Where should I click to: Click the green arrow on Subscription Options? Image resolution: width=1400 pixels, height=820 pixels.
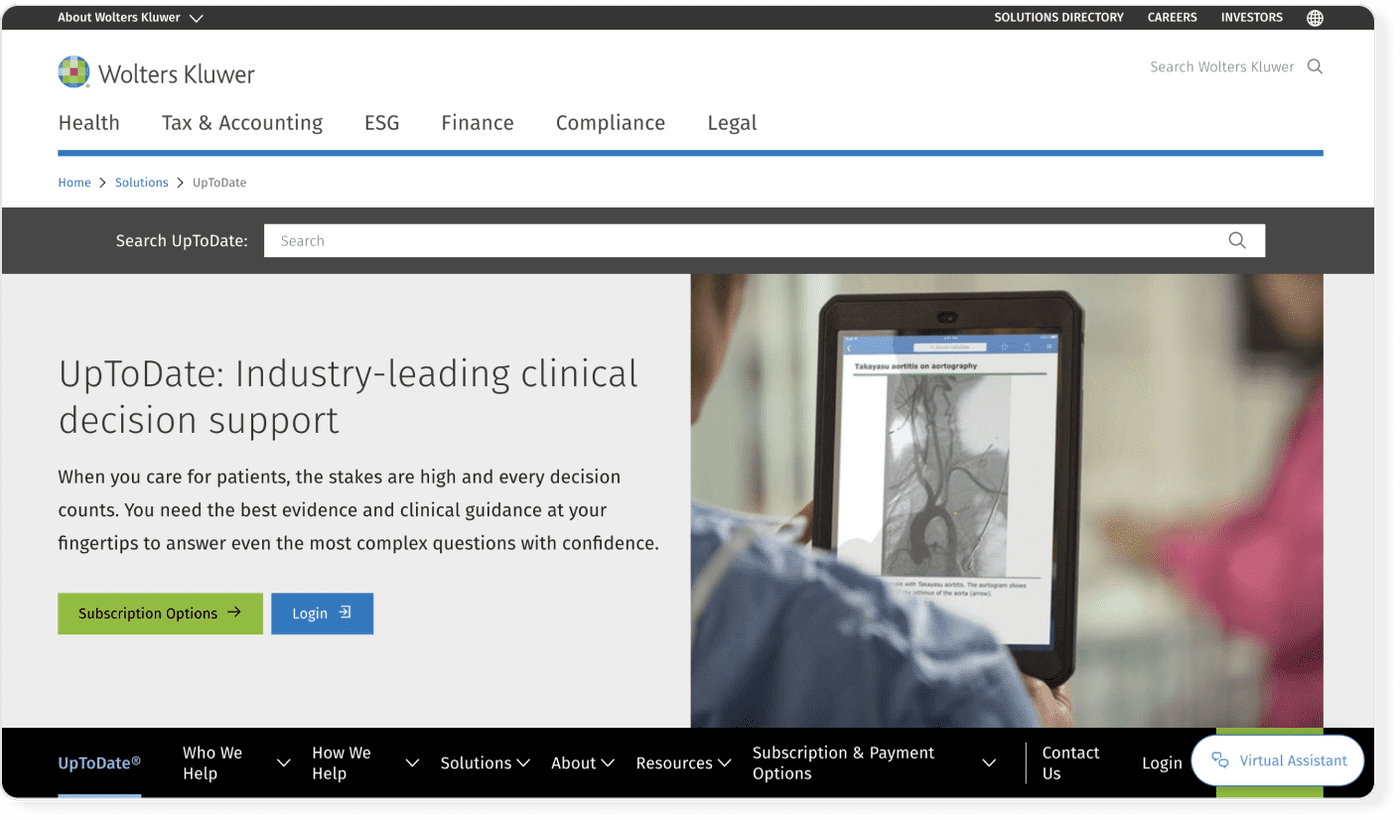tap(232, 613)
